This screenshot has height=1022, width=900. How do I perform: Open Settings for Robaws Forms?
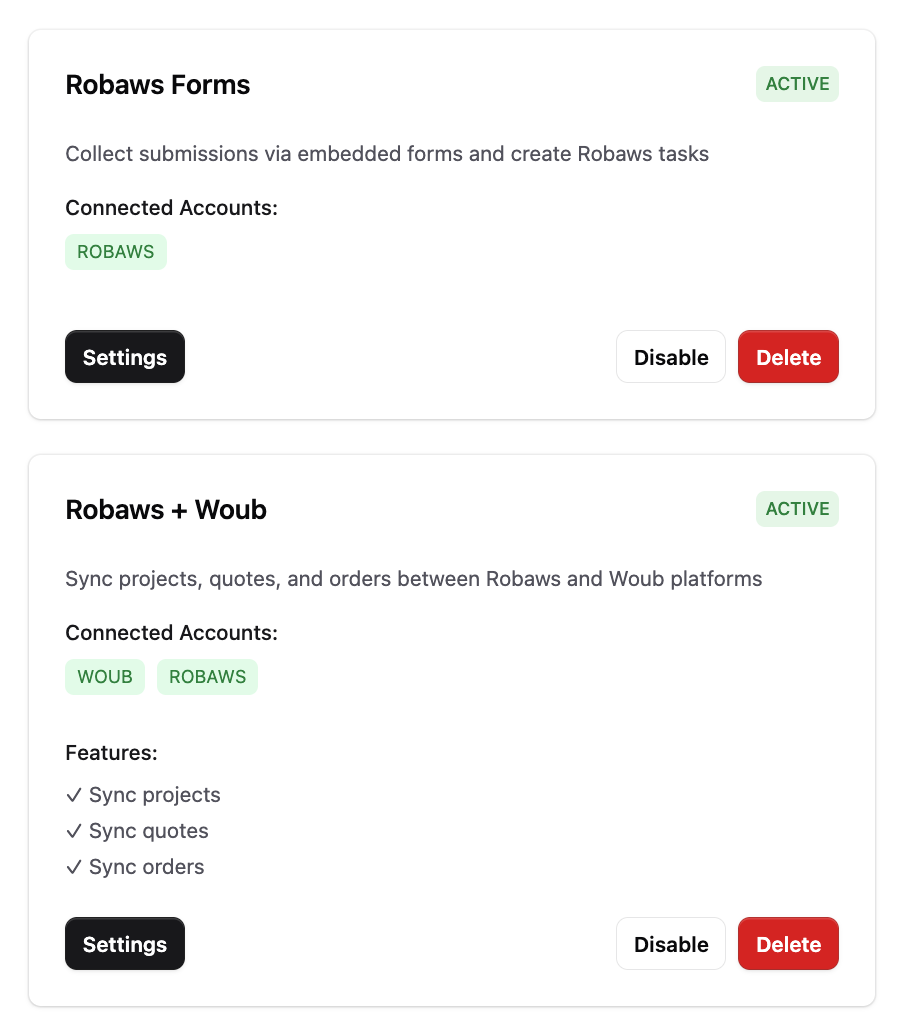pos(125,357)
